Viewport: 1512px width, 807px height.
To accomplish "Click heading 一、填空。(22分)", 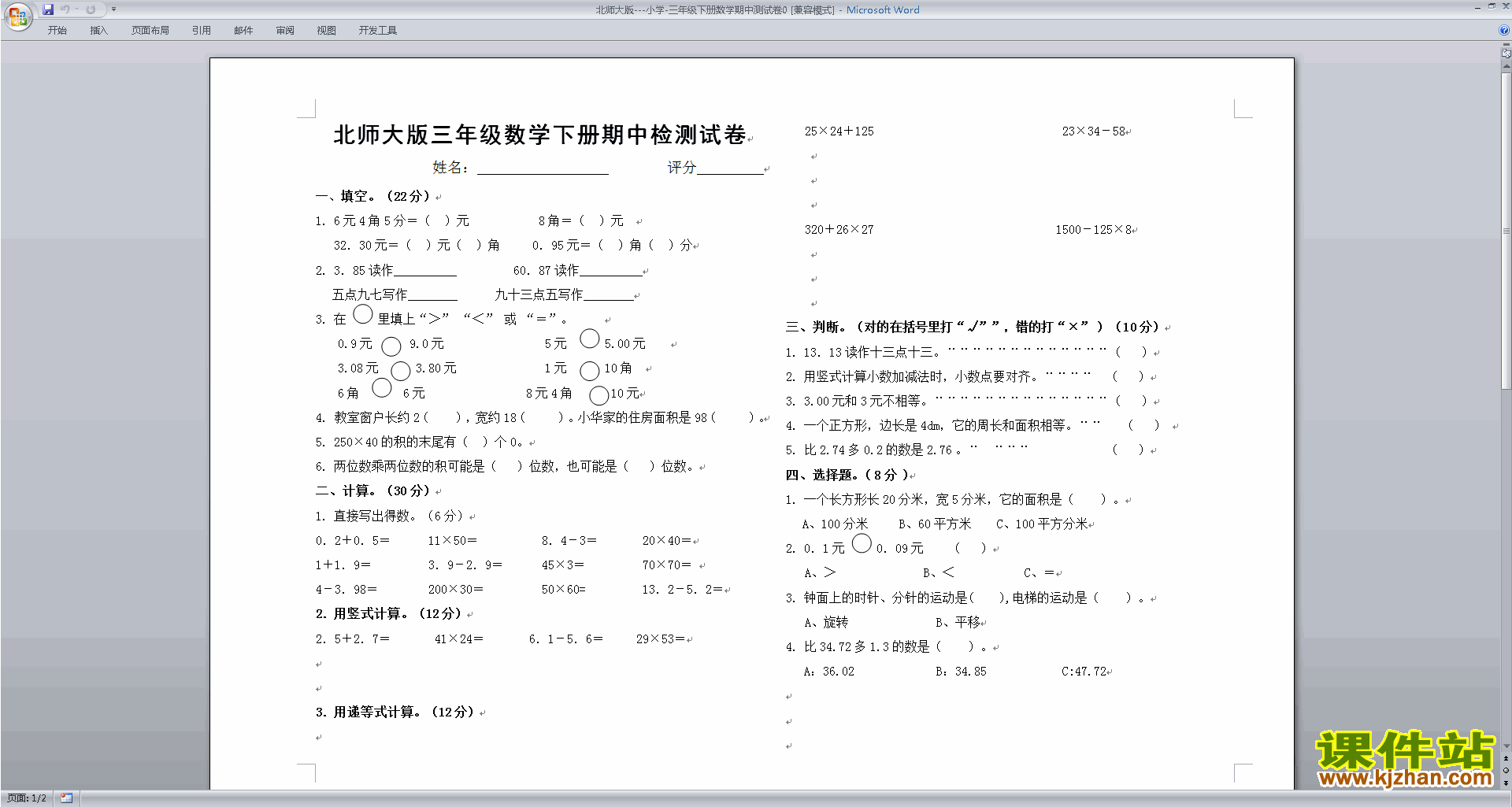I will (x=373, y=196).
